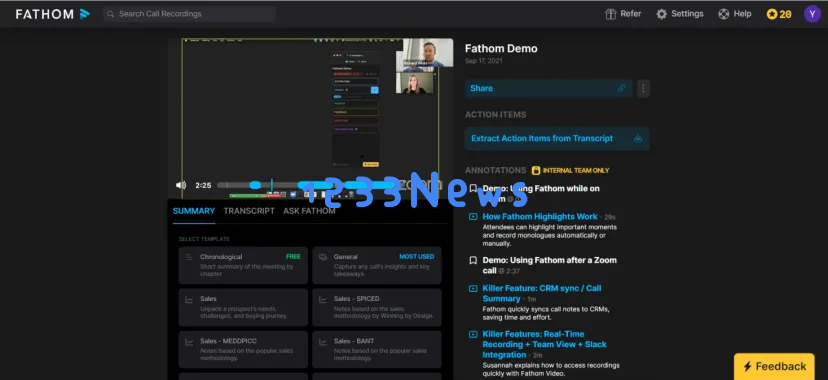Mute the video with speaker icon
828x380 pixels.
(x=181, y=185)
